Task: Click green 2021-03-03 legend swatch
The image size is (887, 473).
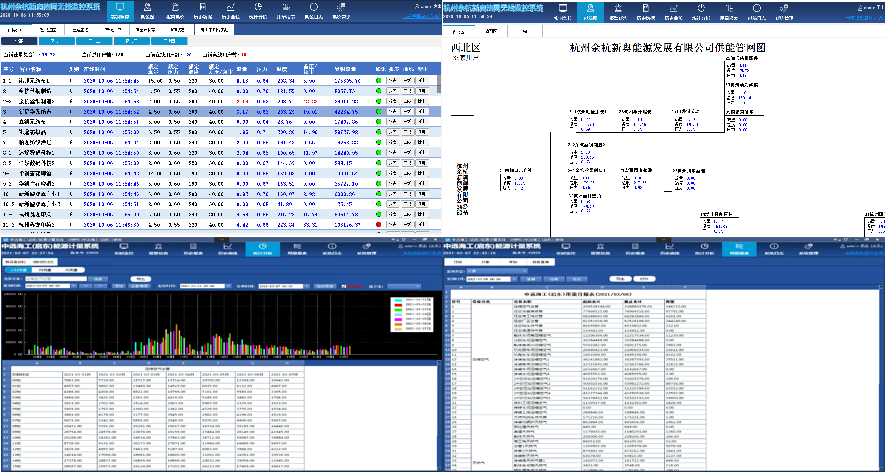Action: (x=398, y=309)
